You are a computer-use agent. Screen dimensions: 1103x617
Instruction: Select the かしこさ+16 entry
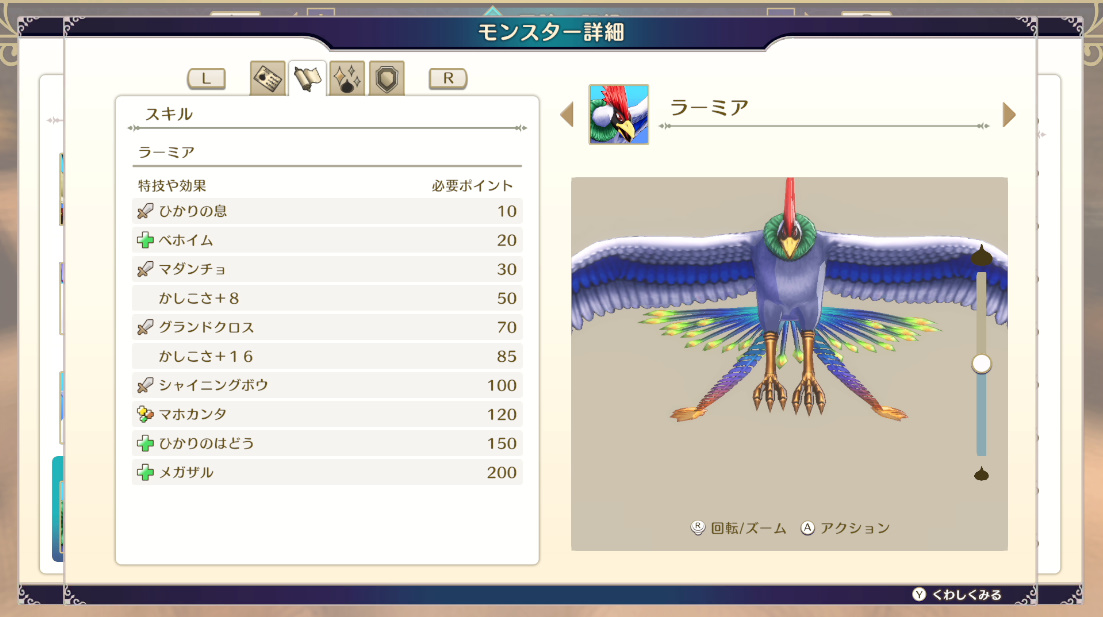(205, 356)
